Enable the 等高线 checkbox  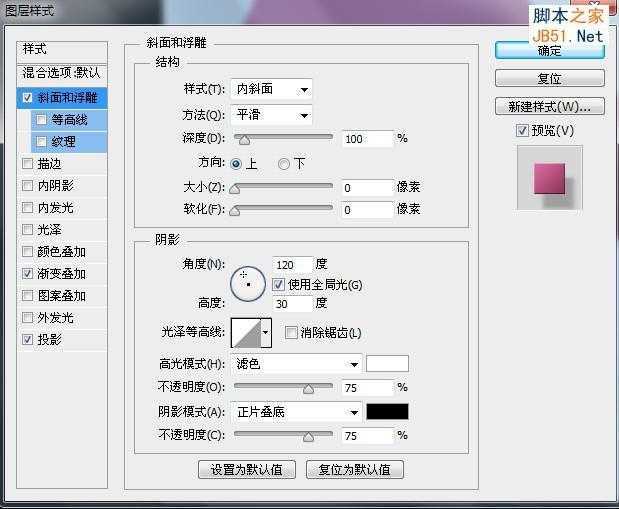[x=41, y=119]
